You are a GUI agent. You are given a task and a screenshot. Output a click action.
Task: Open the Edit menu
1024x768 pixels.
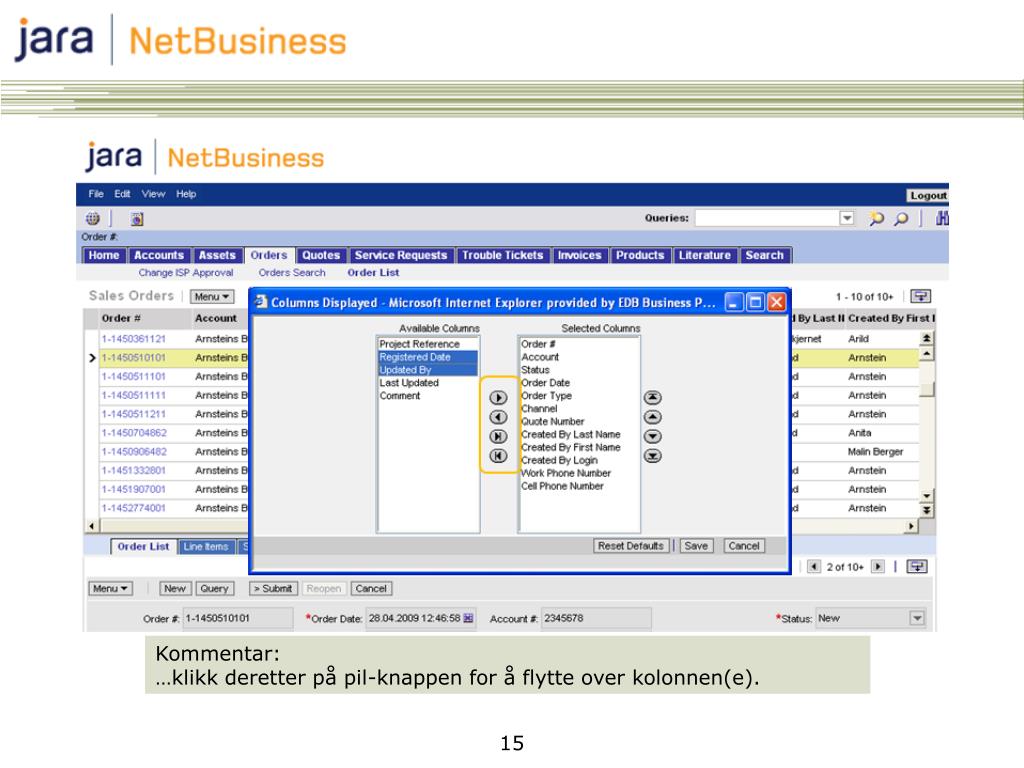click(122, 194)
